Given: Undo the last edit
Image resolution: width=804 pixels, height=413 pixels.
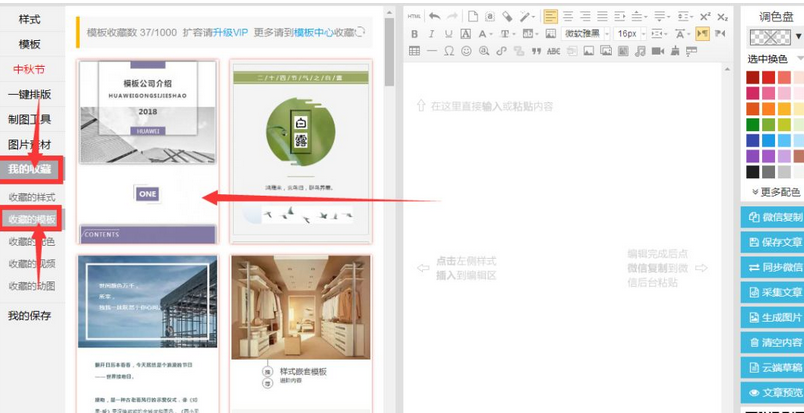Looking at the screenshot, I should [x=434, y=16].
